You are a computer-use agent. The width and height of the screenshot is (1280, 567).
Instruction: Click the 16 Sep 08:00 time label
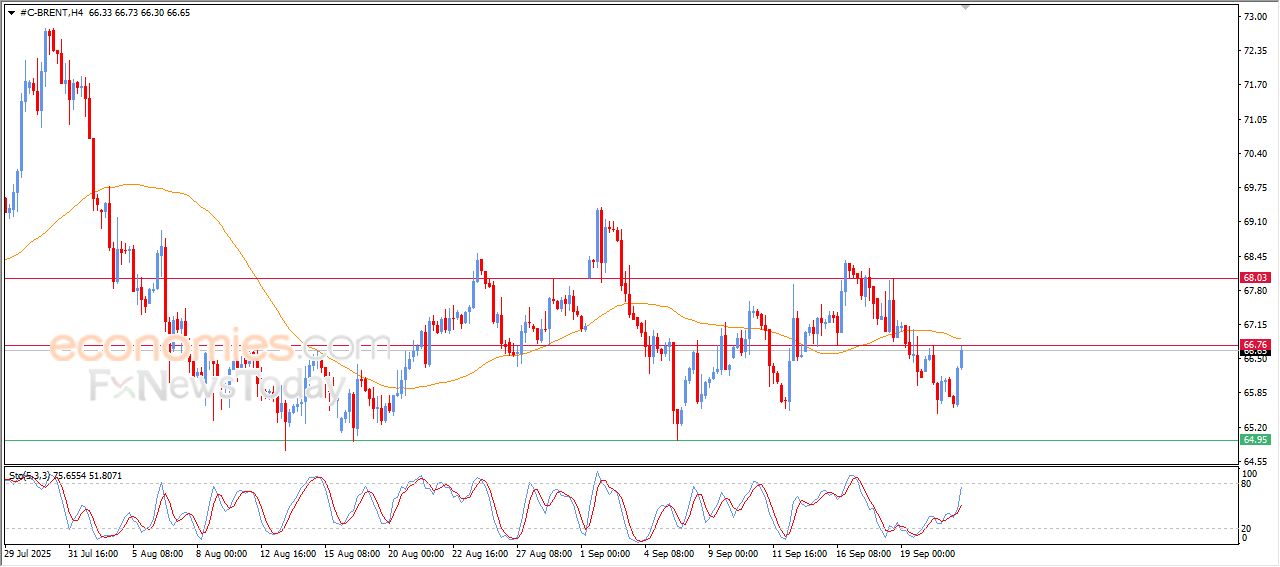tap(864, 552)
